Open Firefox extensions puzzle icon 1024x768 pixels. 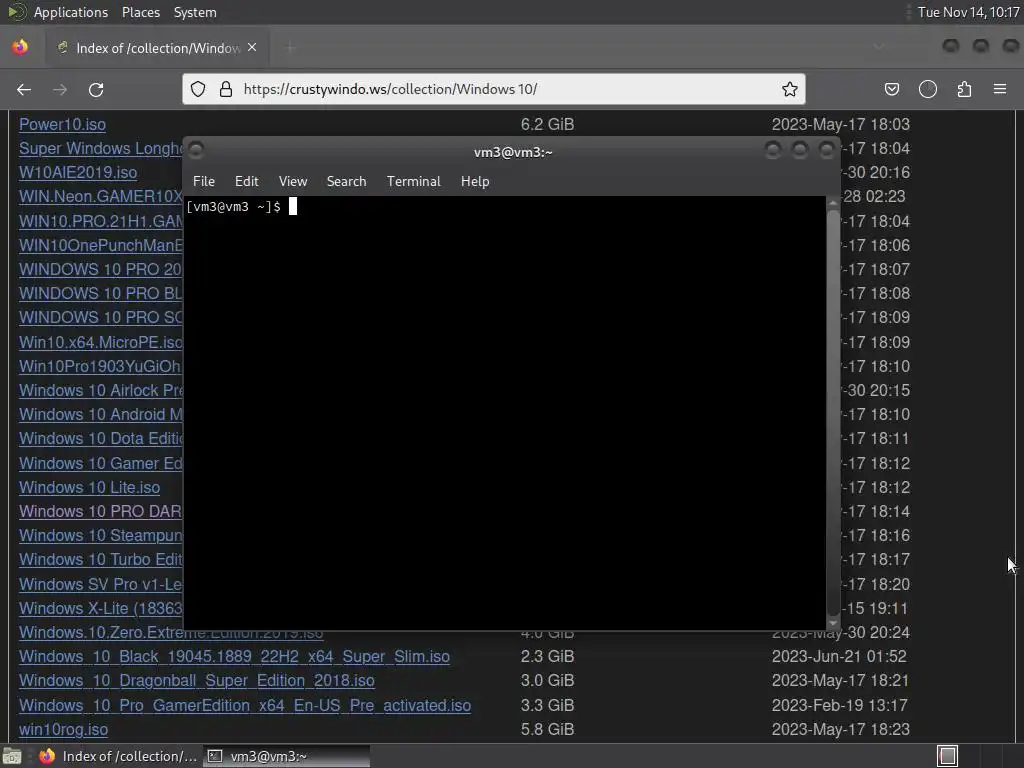pyautogui.click(x=964, y=89)
